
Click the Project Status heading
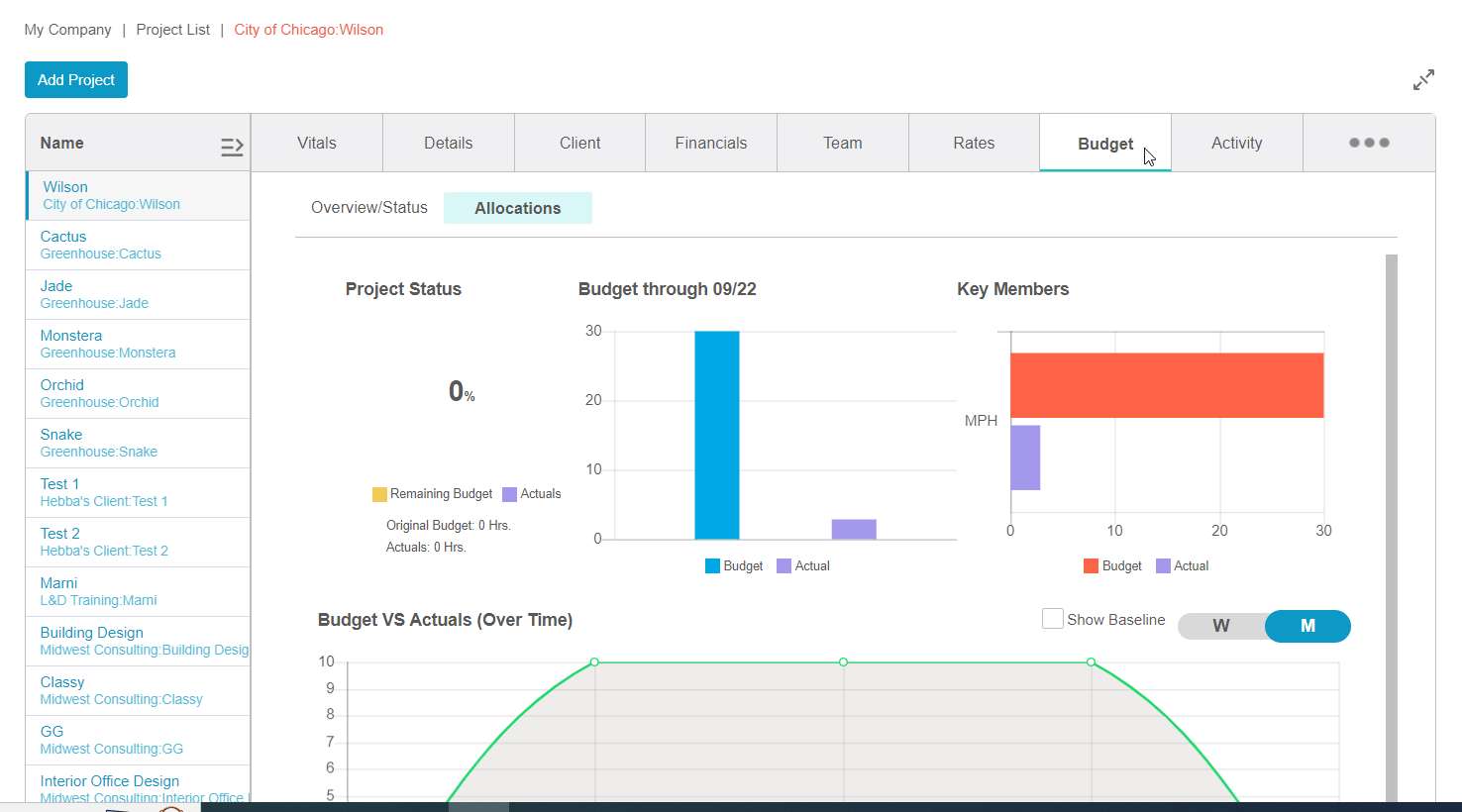pos(403,289)
